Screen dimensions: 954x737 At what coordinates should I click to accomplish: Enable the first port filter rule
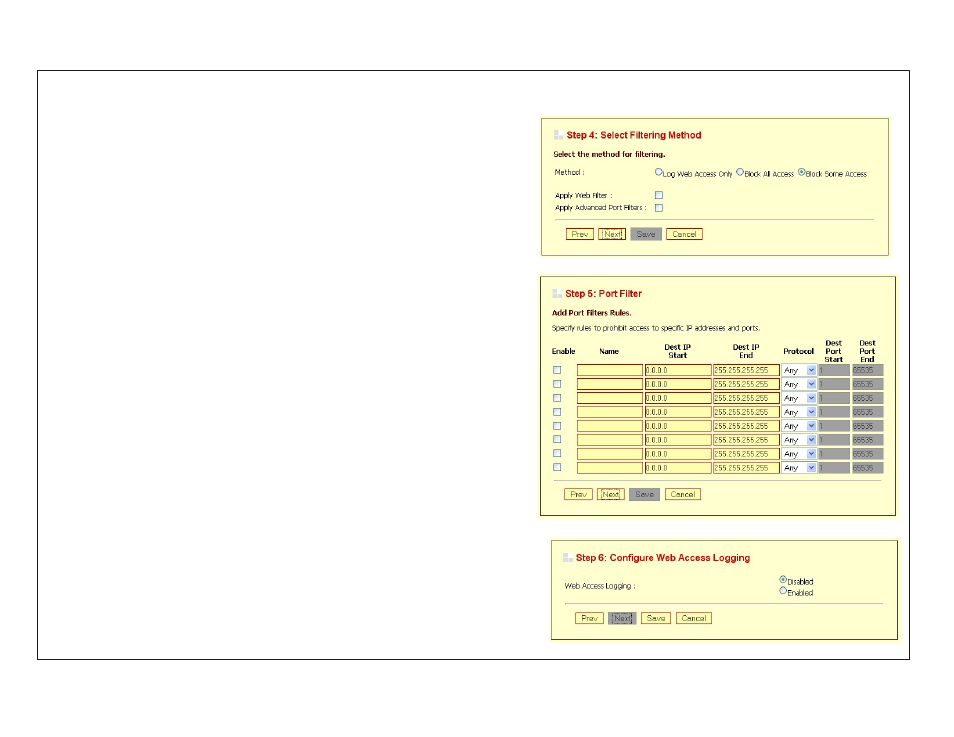(557, 370)
